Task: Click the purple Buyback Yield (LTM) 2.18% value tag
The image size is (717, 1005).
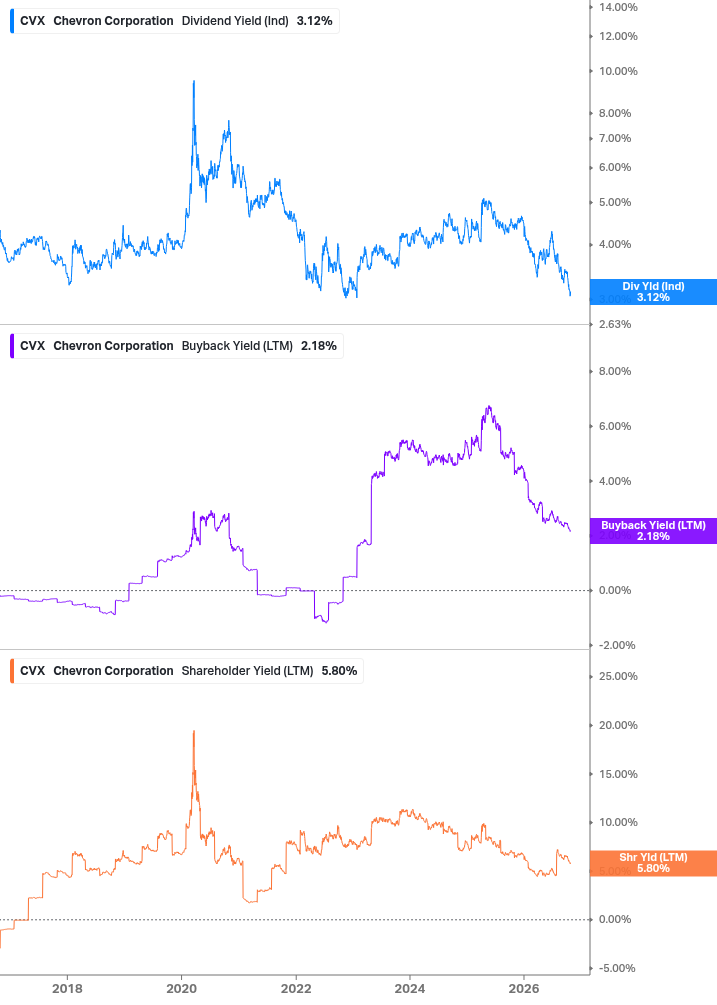Action: click(x=653, y=531)
